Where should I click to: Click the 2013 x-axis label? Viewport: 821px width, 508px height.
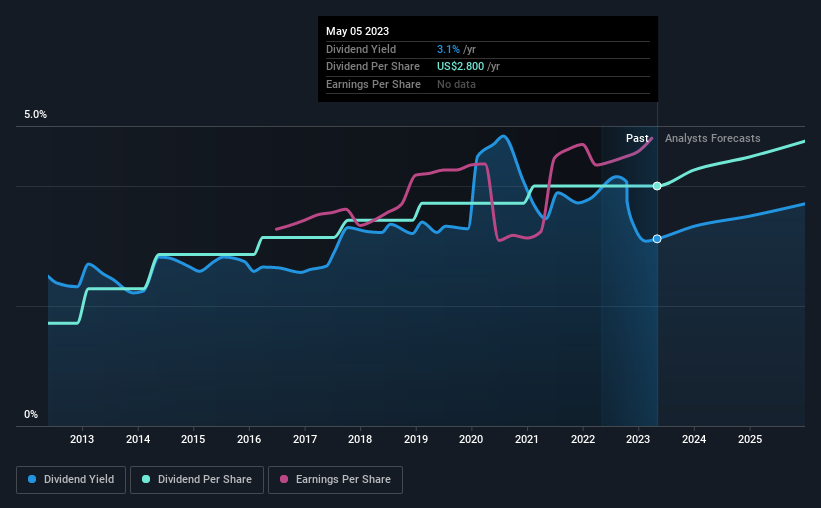82,439
